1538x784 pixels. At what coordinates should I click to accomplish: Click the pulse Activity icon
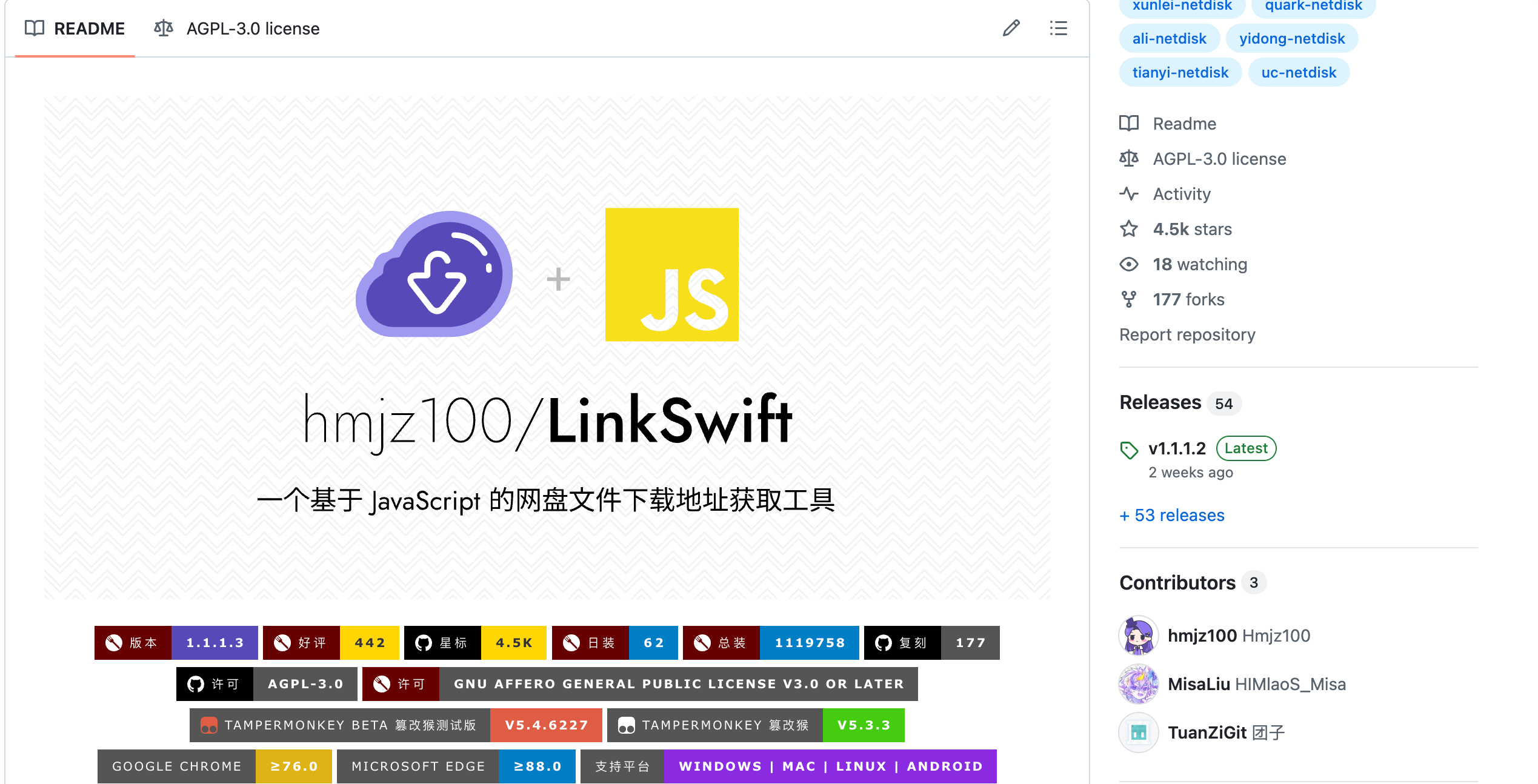click(x=1129, y=194)
